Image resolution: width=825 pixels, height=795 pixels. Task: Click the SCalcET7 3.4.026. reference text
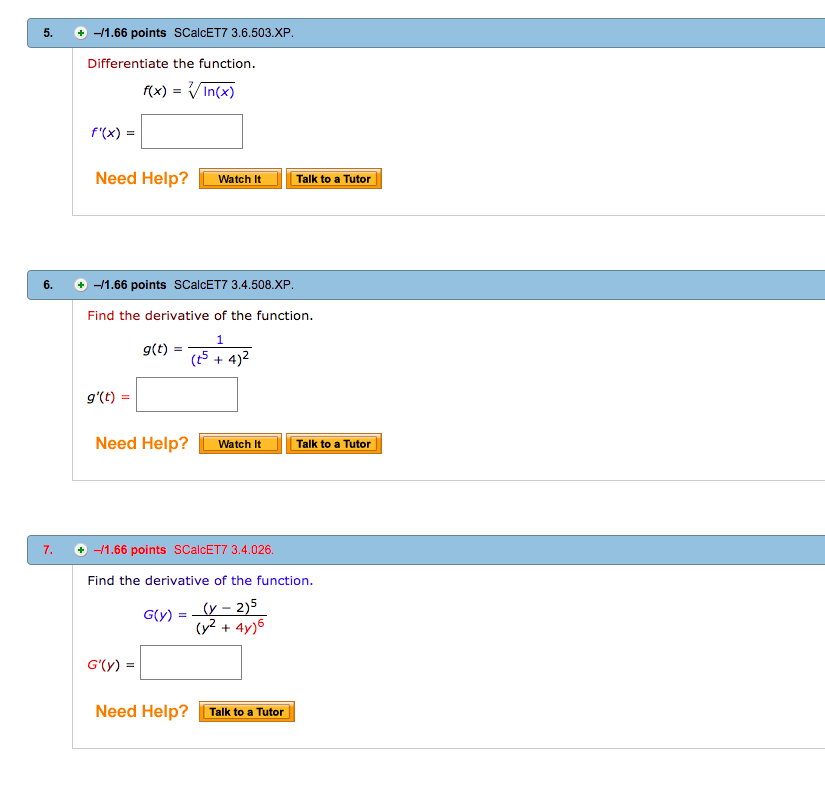[x=224, y=550]
